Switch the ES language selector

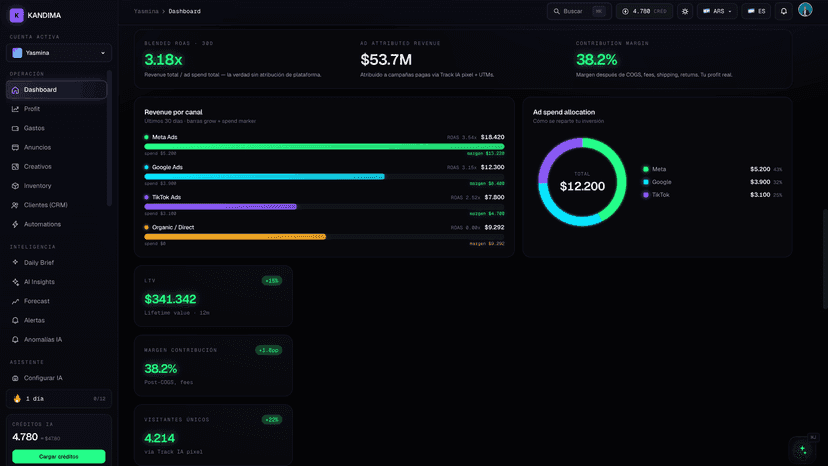click(x=756, y=11)
